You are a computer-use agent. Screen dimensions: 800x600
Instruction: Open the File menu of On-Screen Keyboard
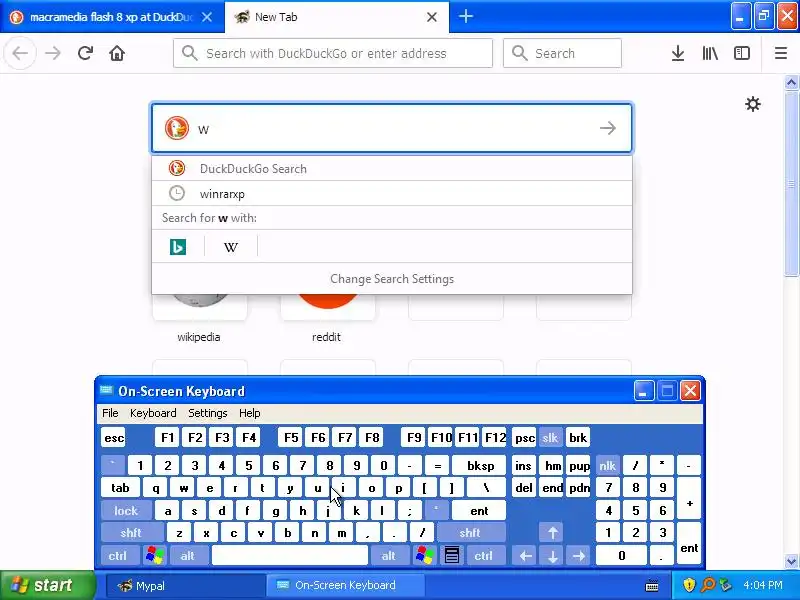110,413
